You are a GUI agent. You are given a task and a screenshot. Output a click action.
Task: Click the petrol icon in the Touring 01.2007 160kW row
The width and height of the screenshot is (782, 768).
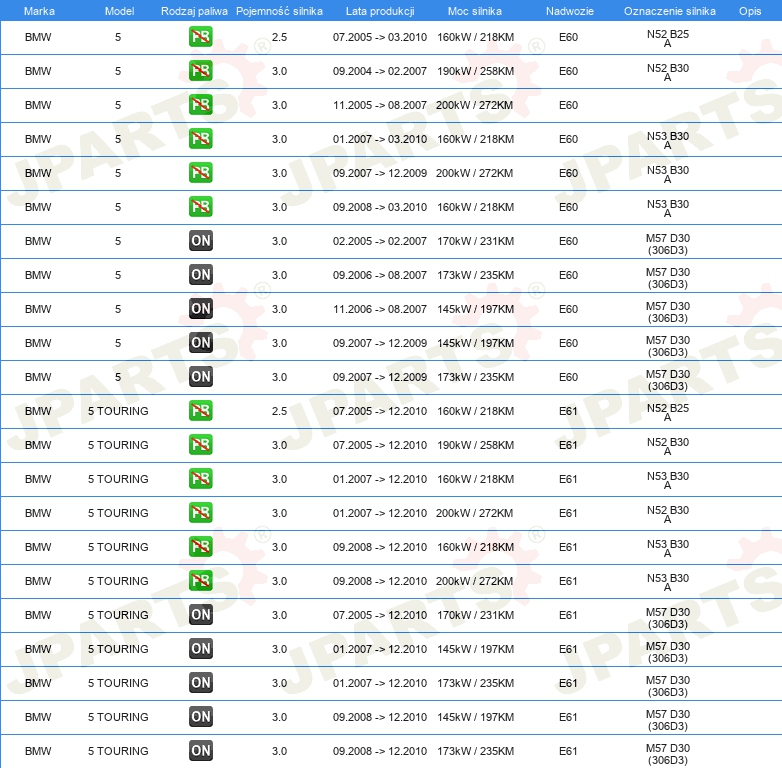click(200, 479)
